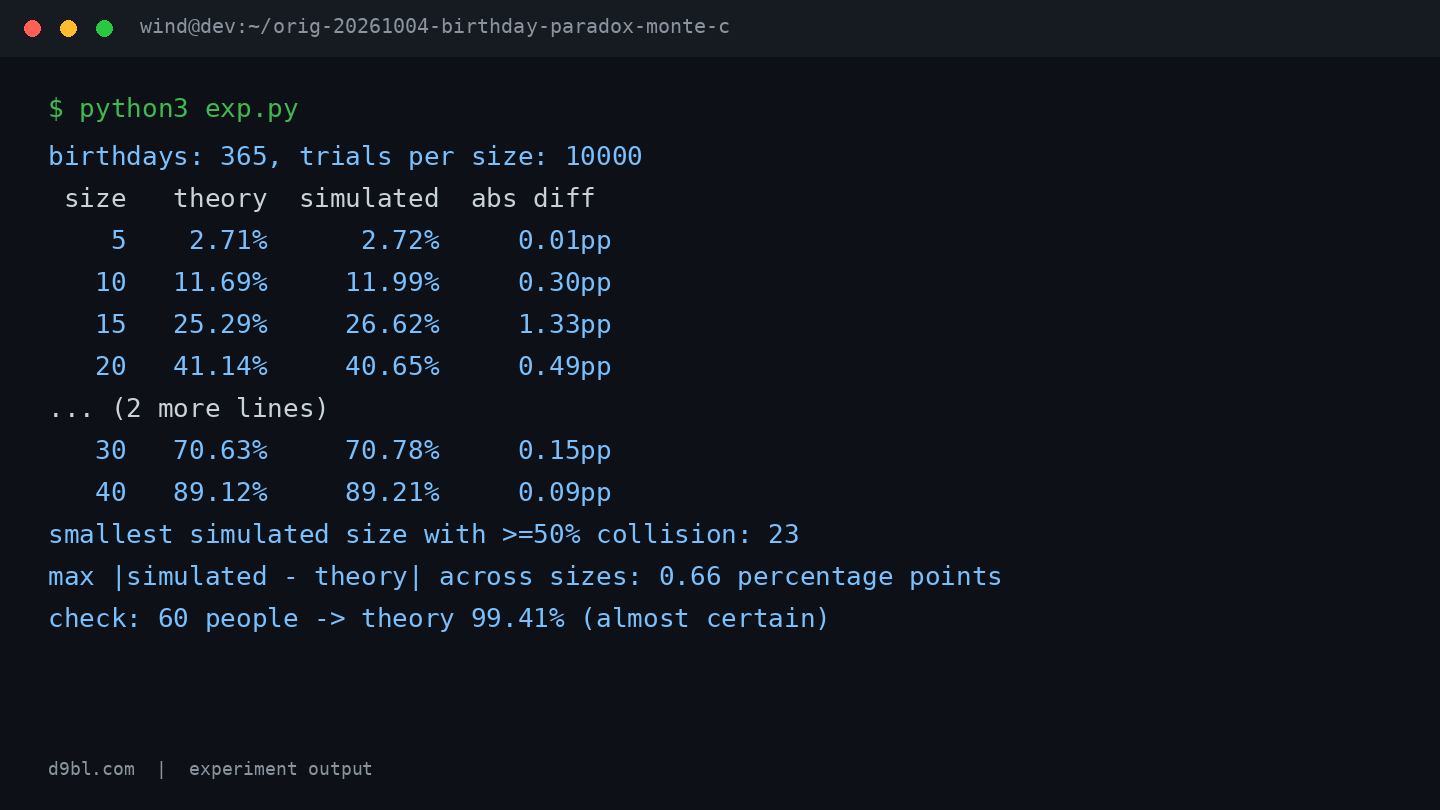1440x810 pixels.
Task: Click the yellow minimize window button
Action: tap(68, 28)
